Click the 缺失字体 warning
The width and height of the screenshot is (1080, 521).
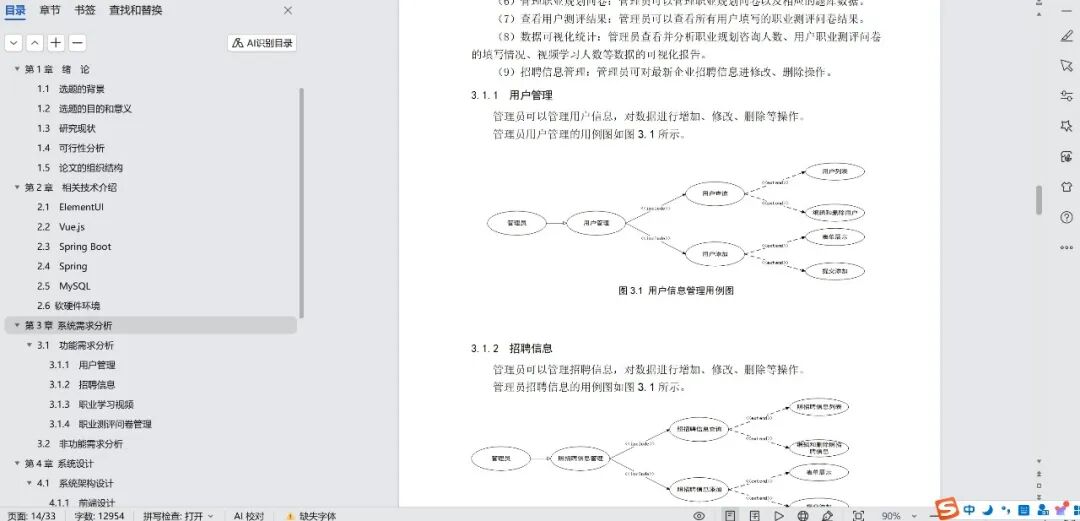[311, 515]
